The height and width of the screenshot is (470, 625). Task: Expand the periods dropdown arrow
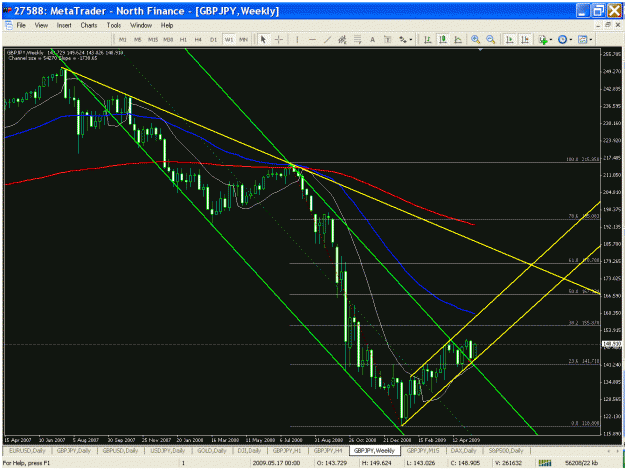coord(571,39)
